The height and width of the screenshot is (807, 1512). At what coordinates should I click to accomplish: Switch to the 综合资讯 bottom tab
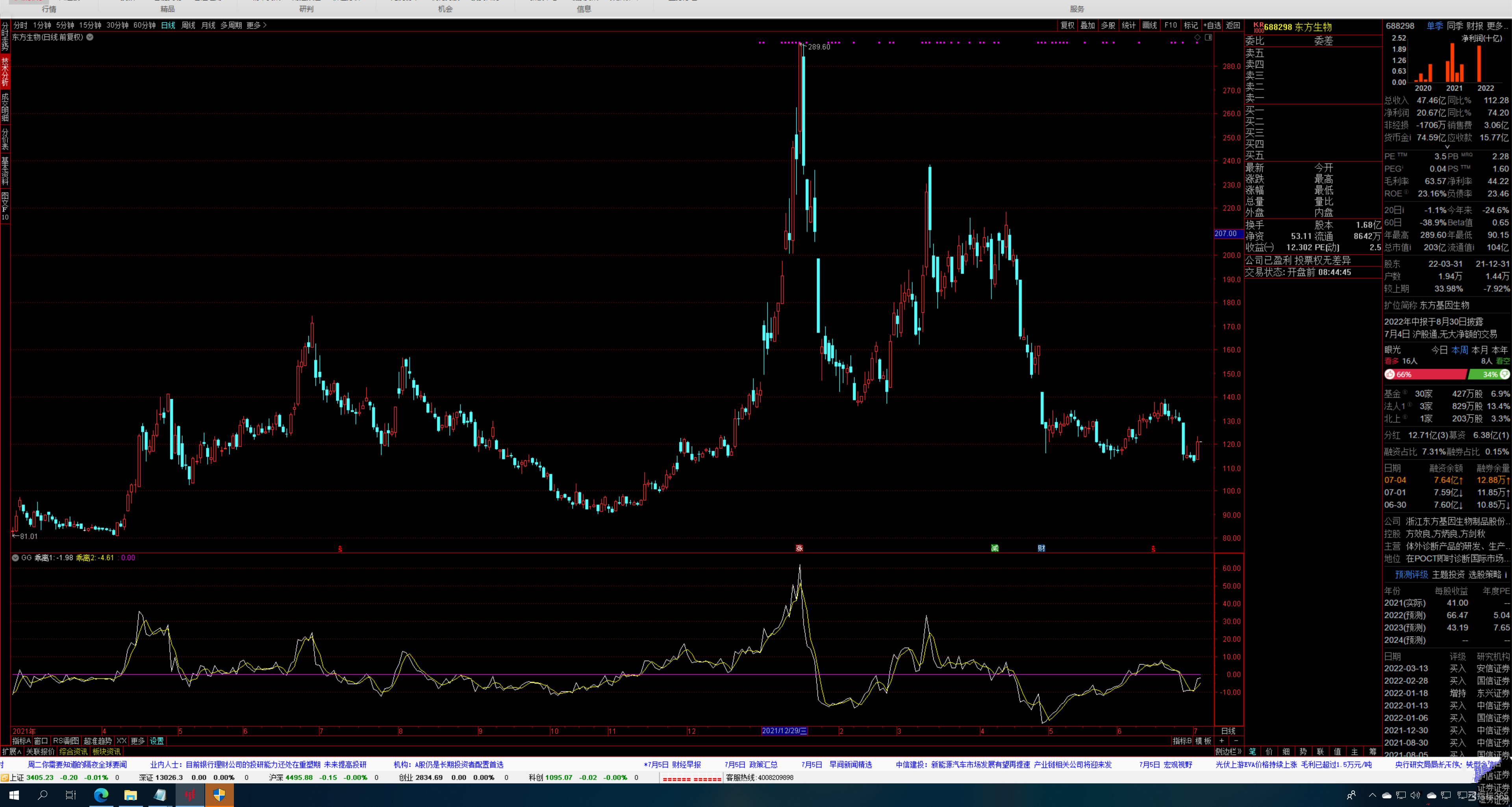[x=73, y=751]
